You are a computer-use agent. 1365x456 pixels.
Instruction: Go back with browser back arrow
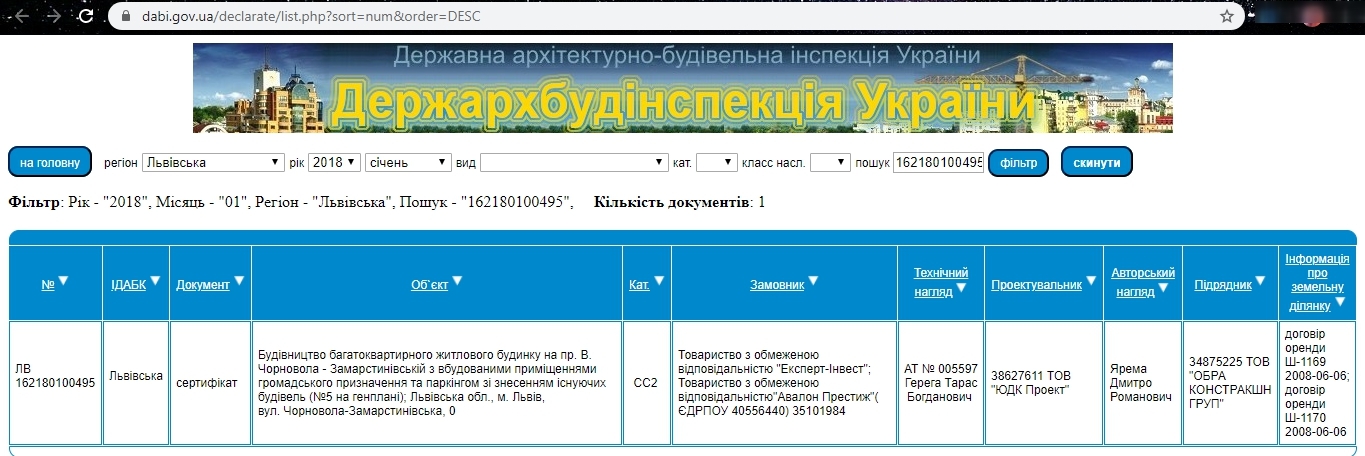point(21,16)
